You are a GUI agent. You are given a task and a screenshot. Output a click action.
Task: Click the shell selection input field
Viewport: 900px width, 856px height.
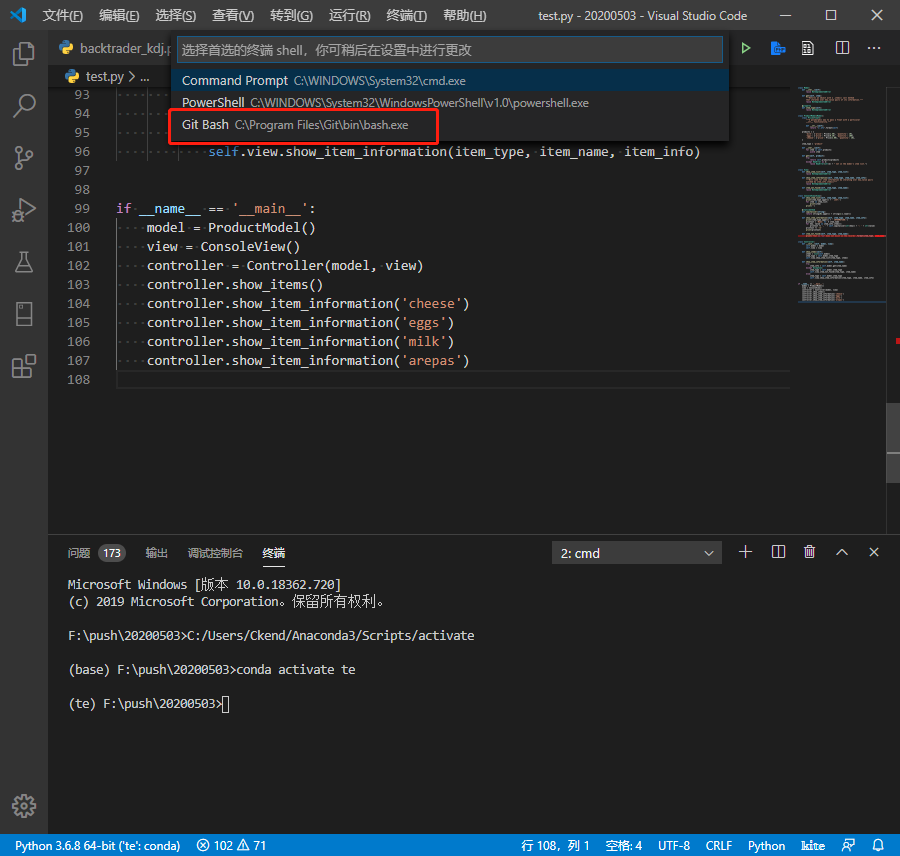pos(449,49)
